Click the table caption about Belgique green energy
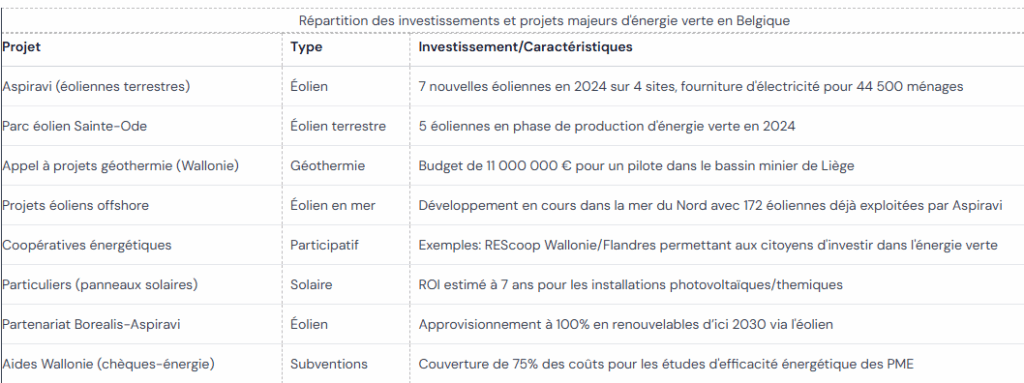The height and width of the screenshot is (383, 1024). coord(544,20)
